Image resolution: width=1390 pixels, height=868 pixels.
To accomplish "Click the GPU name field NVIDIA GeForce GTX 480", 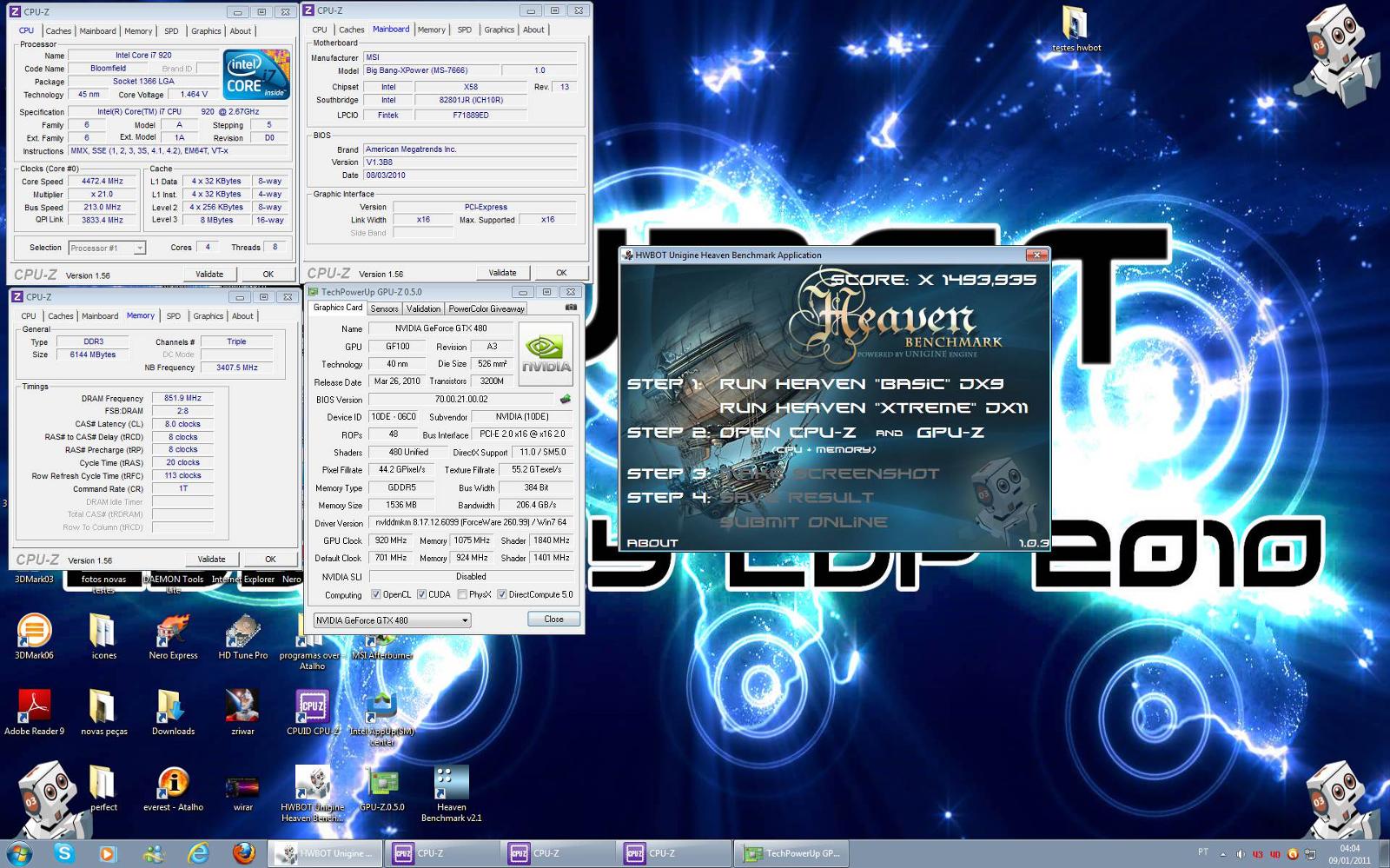I will 440,328.
